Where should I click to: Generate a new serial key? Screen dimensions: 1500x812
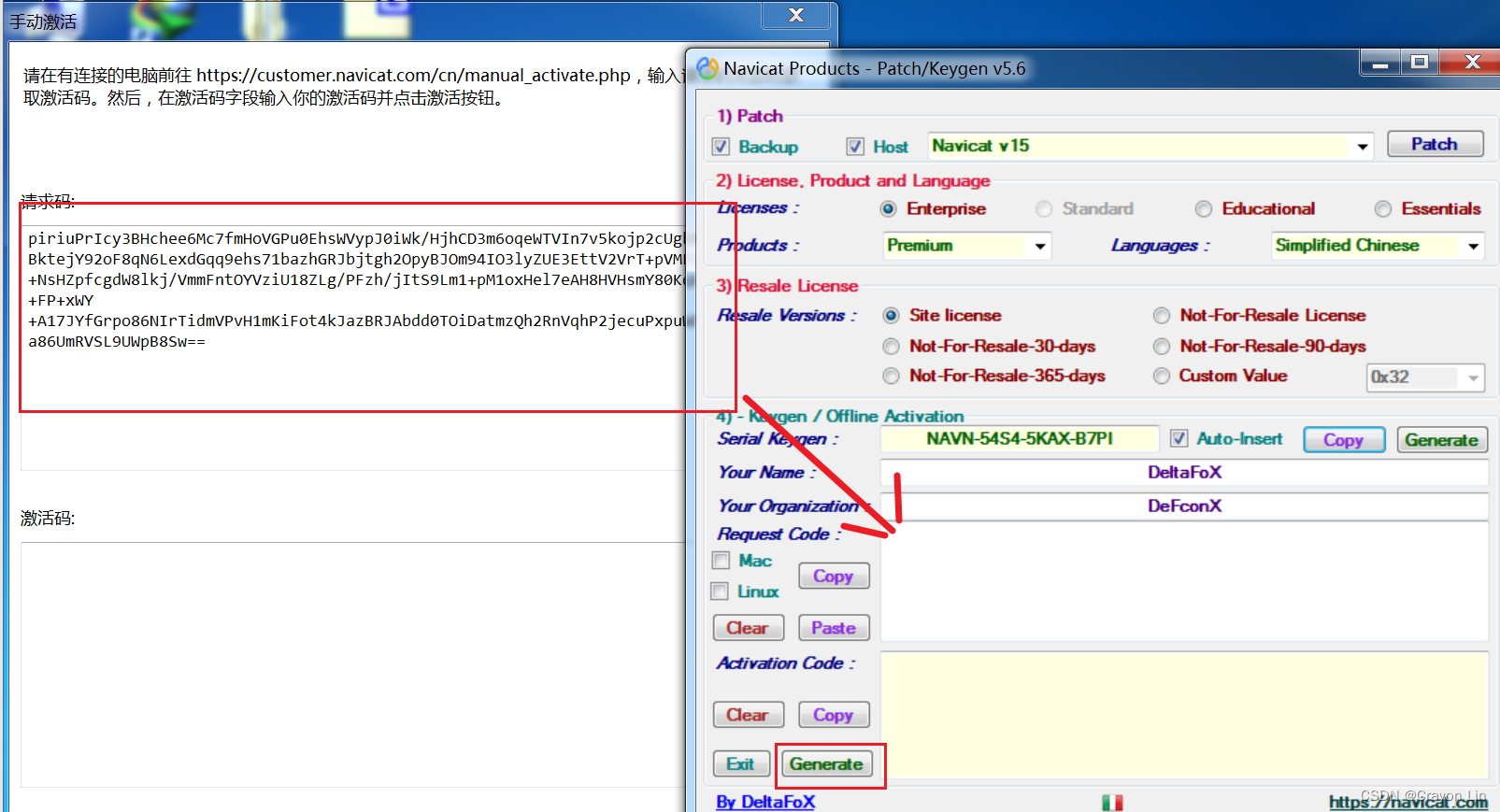tap(1441, 440)
